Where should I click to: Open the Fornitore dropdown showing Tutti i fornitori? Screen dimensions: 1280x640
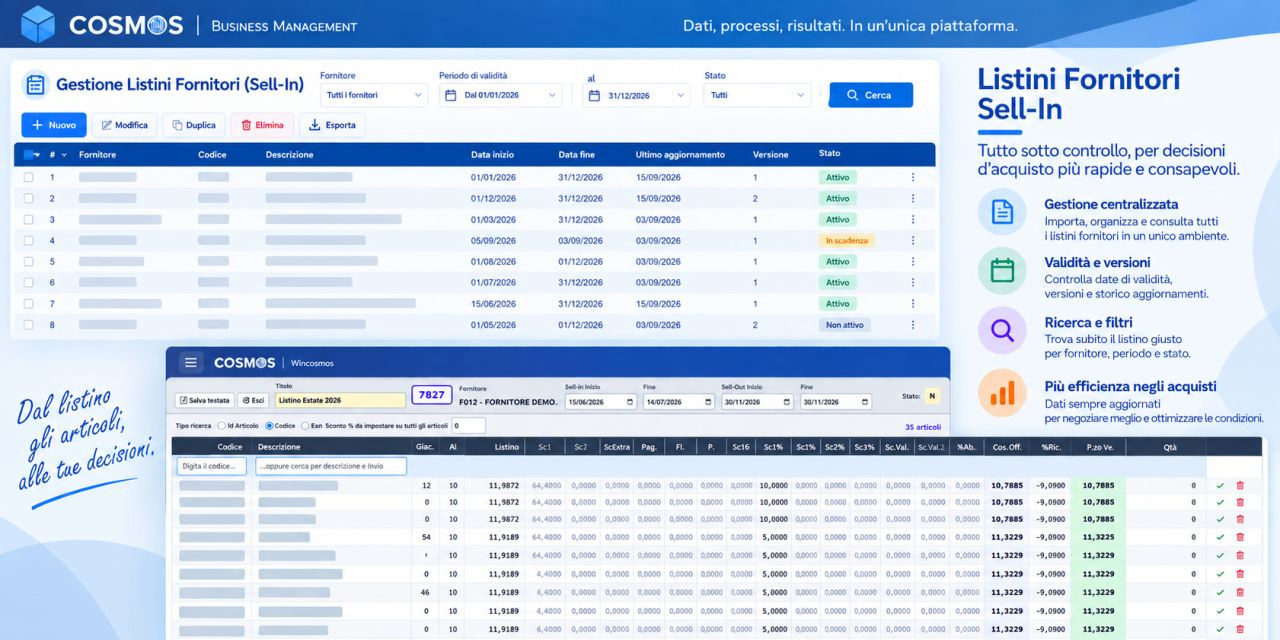pos(374,95)
